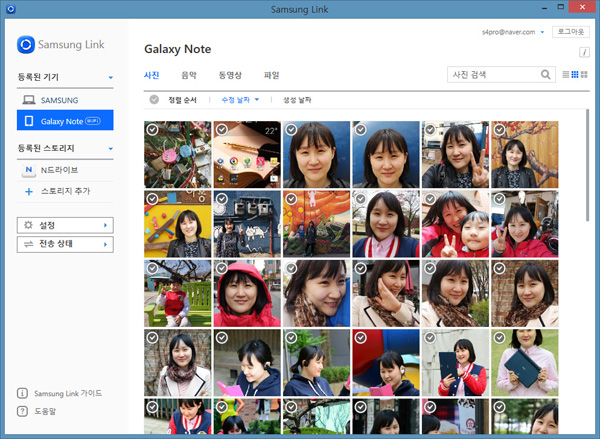Expand the 설정 button arrow
Viewport: 600px width, 439px height.
pos(105,225)
